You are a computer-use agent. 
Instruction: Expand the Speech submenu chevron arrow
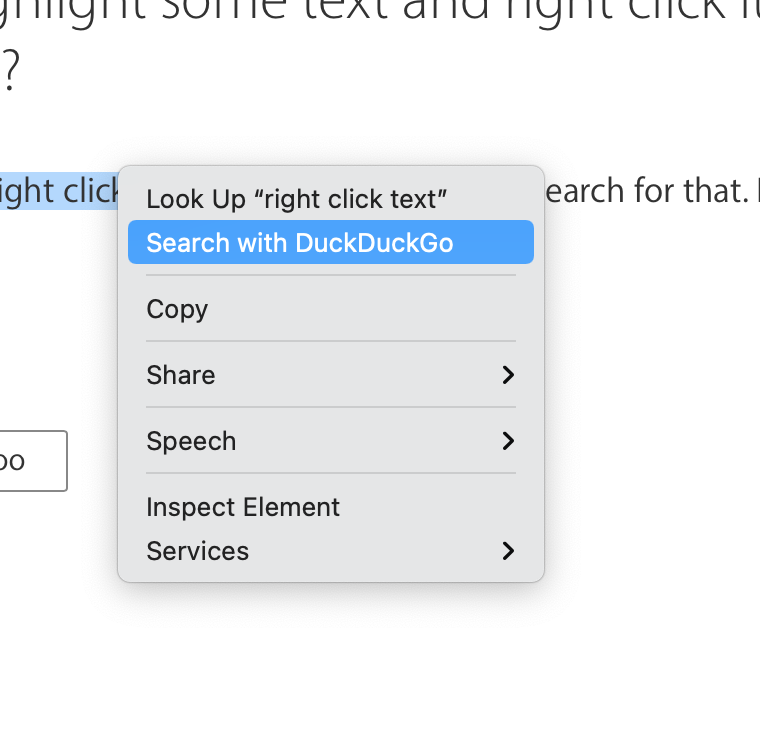coord(508,441)
